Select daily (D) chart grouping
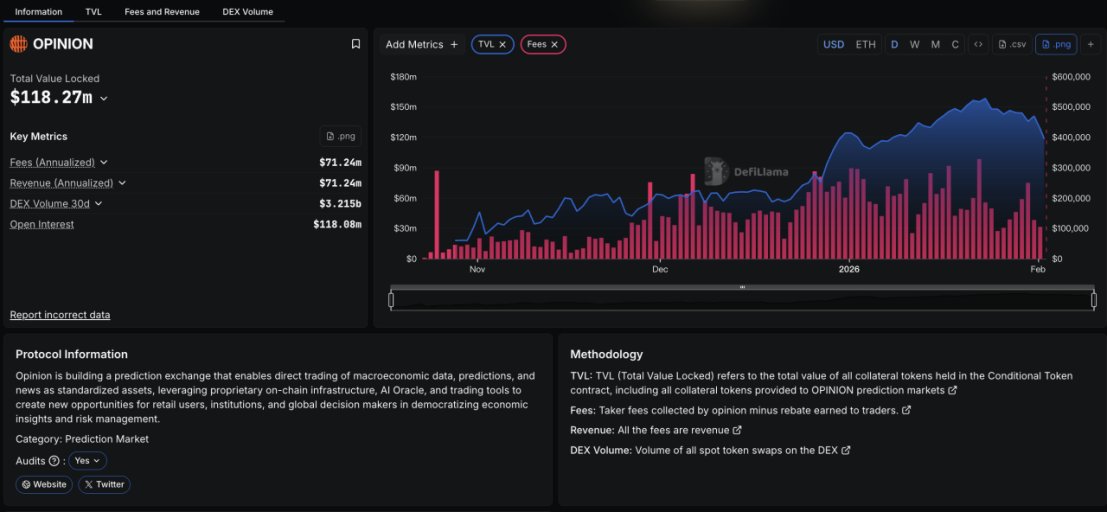 tap(895, 44)
